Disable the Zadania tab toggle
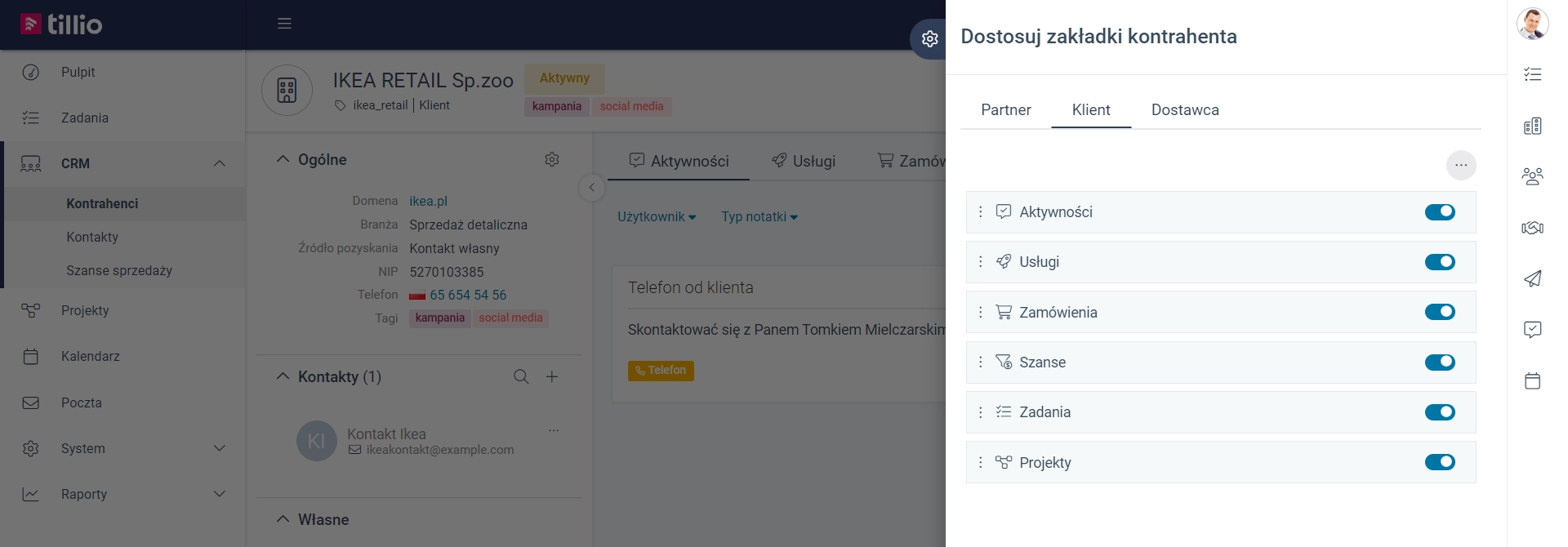Image resolution: width=1568 pixels, height=547 pixels. click(1440, 412)
